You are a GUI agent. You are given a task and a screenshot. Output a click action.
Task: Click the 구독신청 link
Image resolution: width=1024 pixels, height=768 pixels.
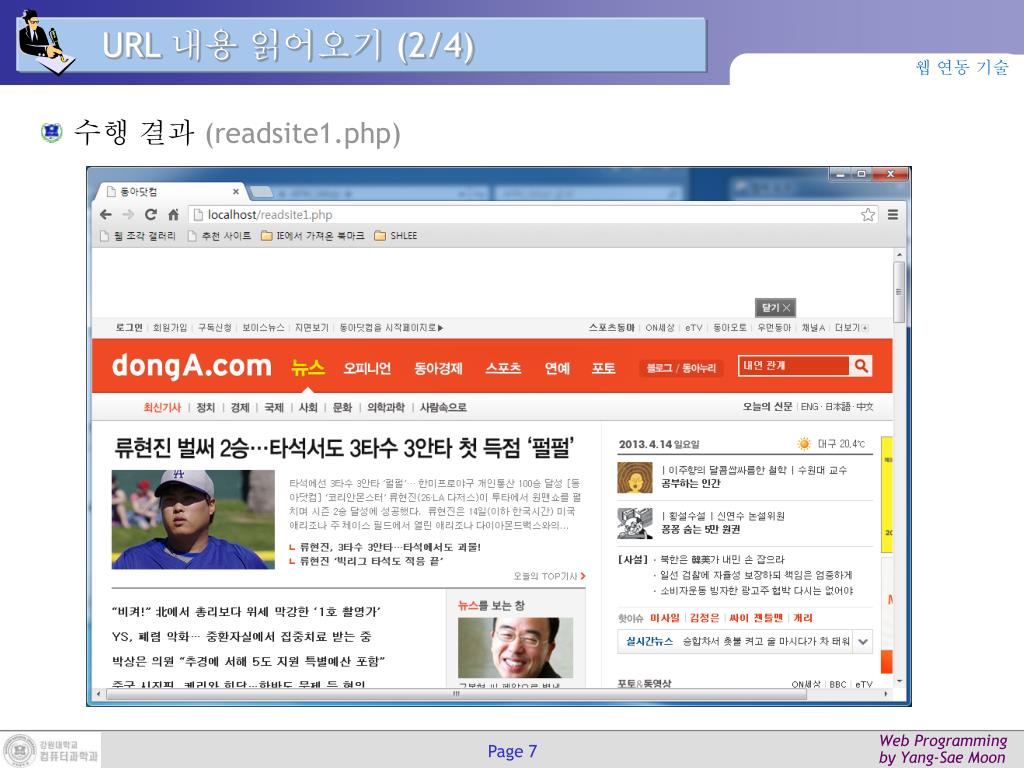point(214,328)
